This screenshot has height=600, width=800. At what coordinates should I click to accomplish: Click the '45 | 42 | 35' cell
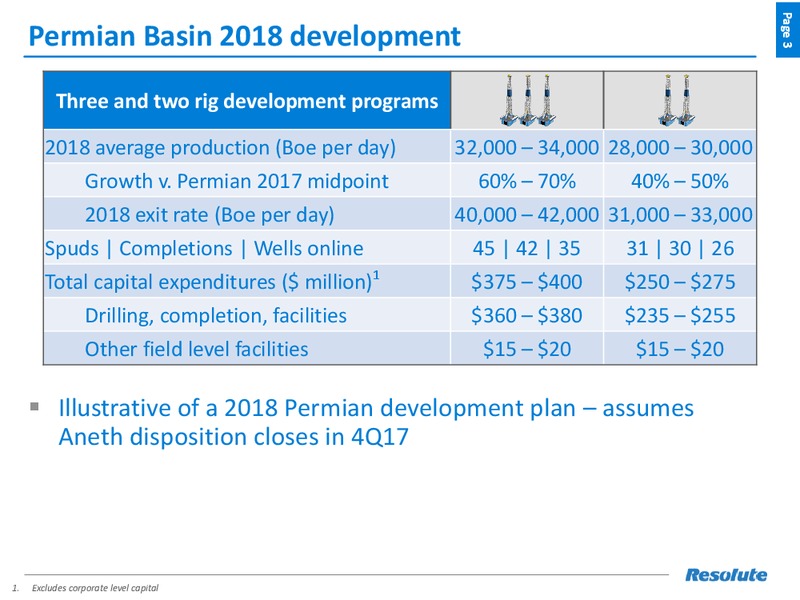(527, 248)
